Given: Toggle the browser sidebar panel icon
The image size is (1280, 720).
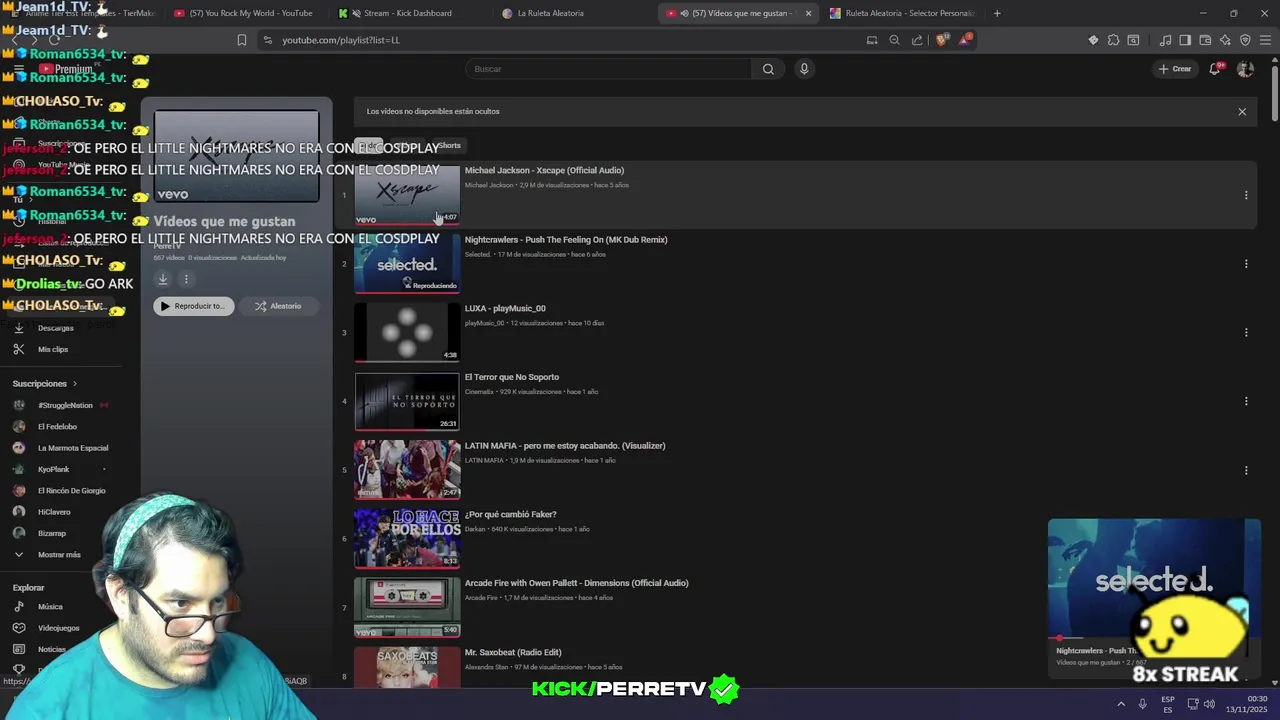Looking at the screenshot, I should (x=1185, y=40).
